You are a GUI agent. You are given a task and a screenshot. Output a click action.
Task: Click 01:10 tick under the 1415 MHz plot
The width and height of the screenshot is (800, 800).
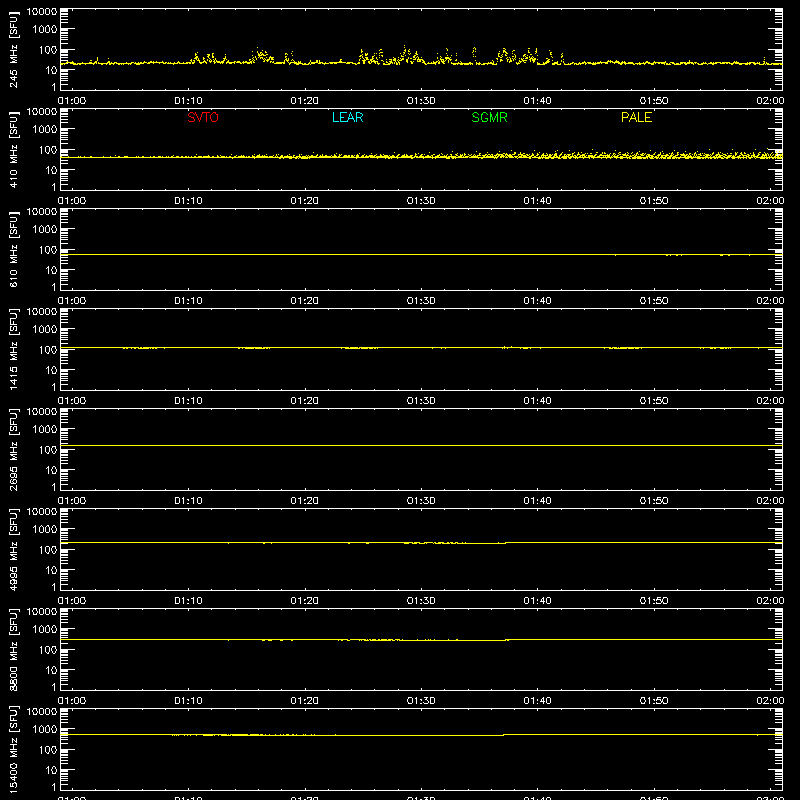click(188, 401)
